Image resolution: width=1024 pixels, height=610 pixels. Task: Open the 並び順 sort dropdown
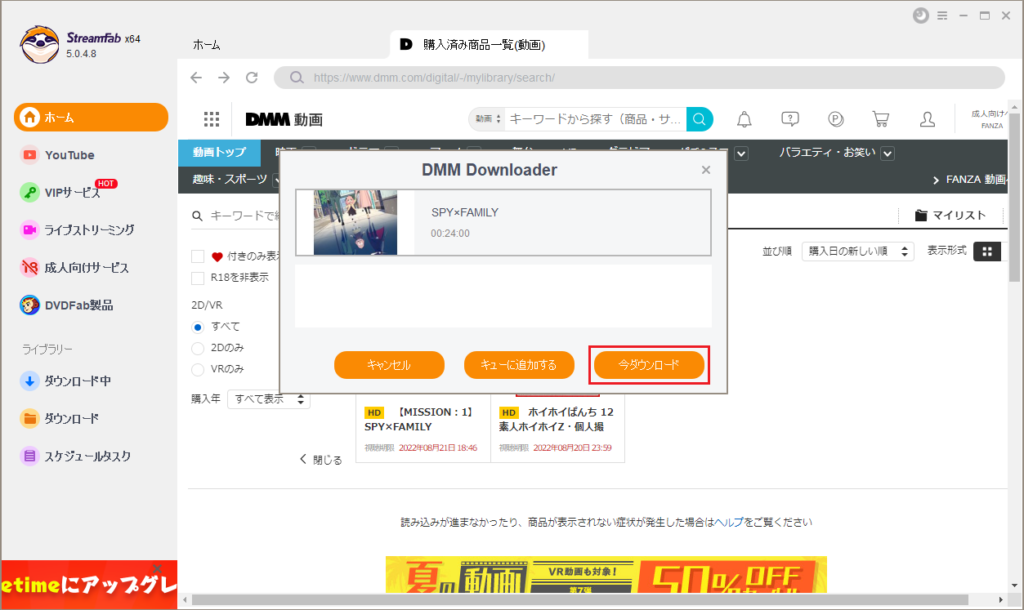pyautogui.click(x=857, y=251)
